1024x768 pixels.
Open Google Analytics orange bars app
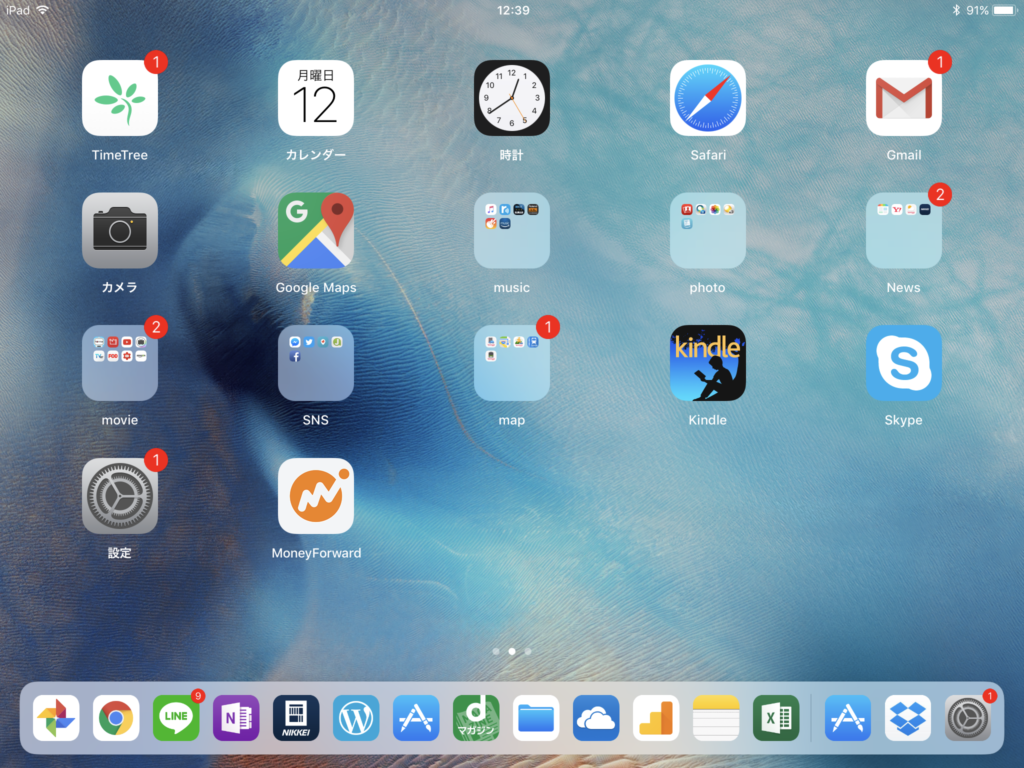[x=656, y=718]
